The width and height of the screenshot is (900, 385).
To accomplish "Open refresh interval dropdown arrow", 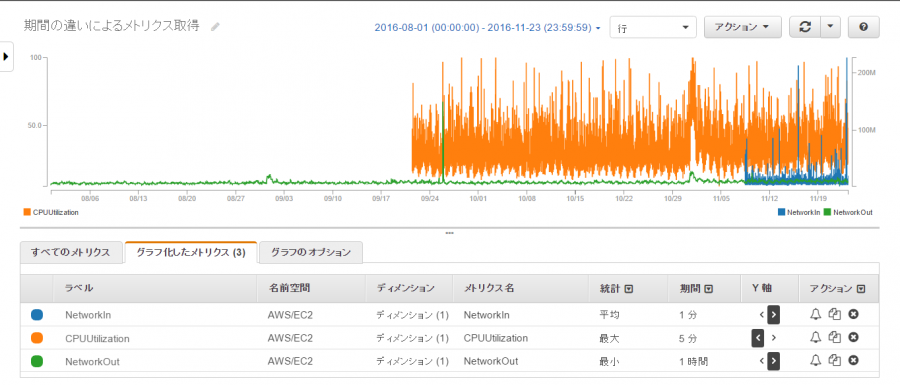I will [831, 27].
